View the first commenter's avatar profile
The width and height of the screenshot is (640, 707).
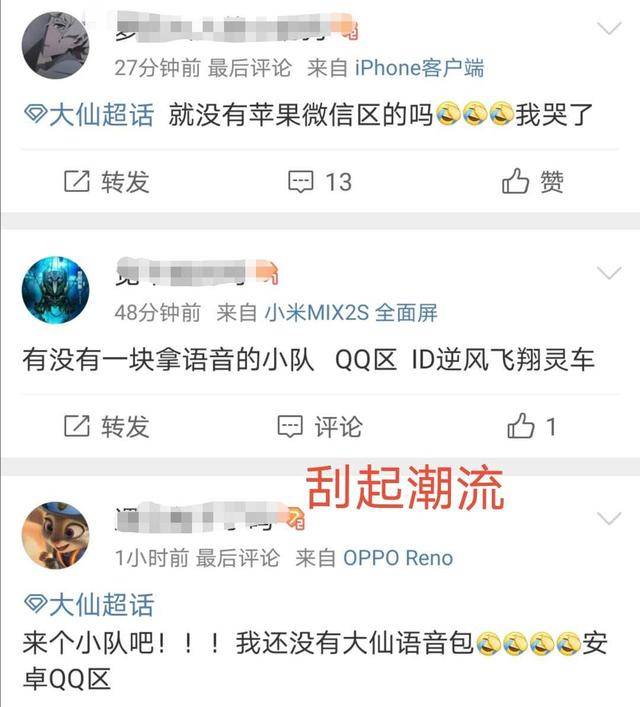tap(55, 46)
